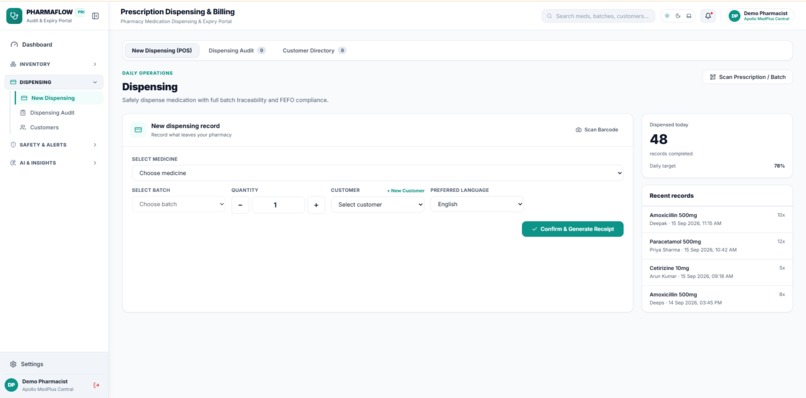Switch to Customer Directory tab
The width and height of the screenshot is (806, 398).
pos(314,50)
